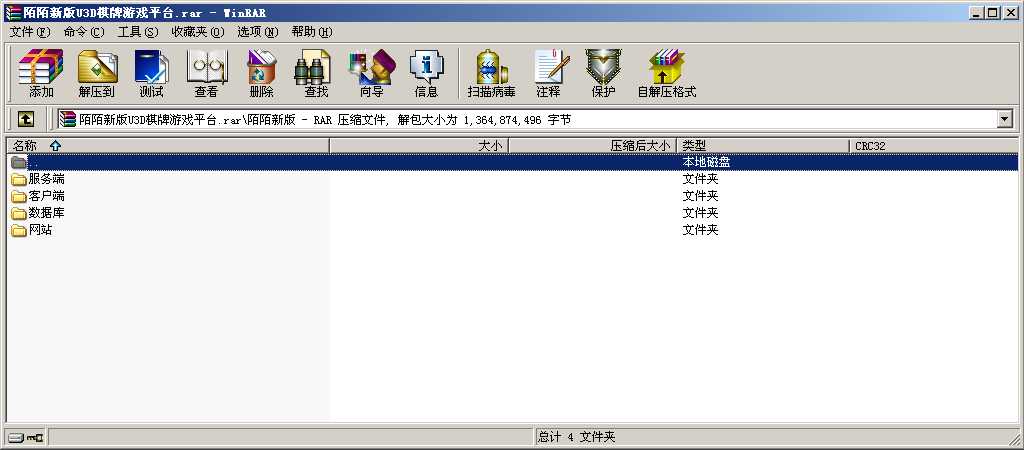Sort by CRC32 column header
This screenshot has width=1024, height=450.
[933, 146]
